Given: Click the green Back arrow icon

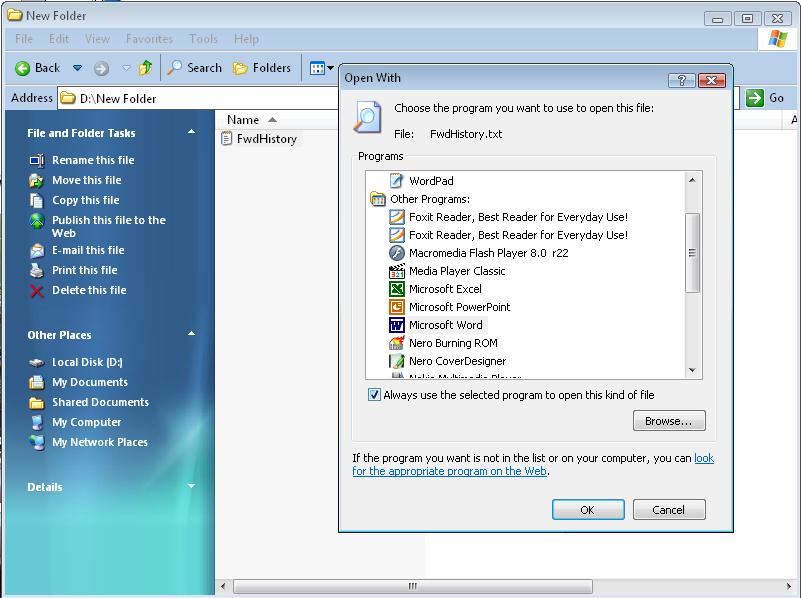Looking at the screenshot, I should pos(22,68).
